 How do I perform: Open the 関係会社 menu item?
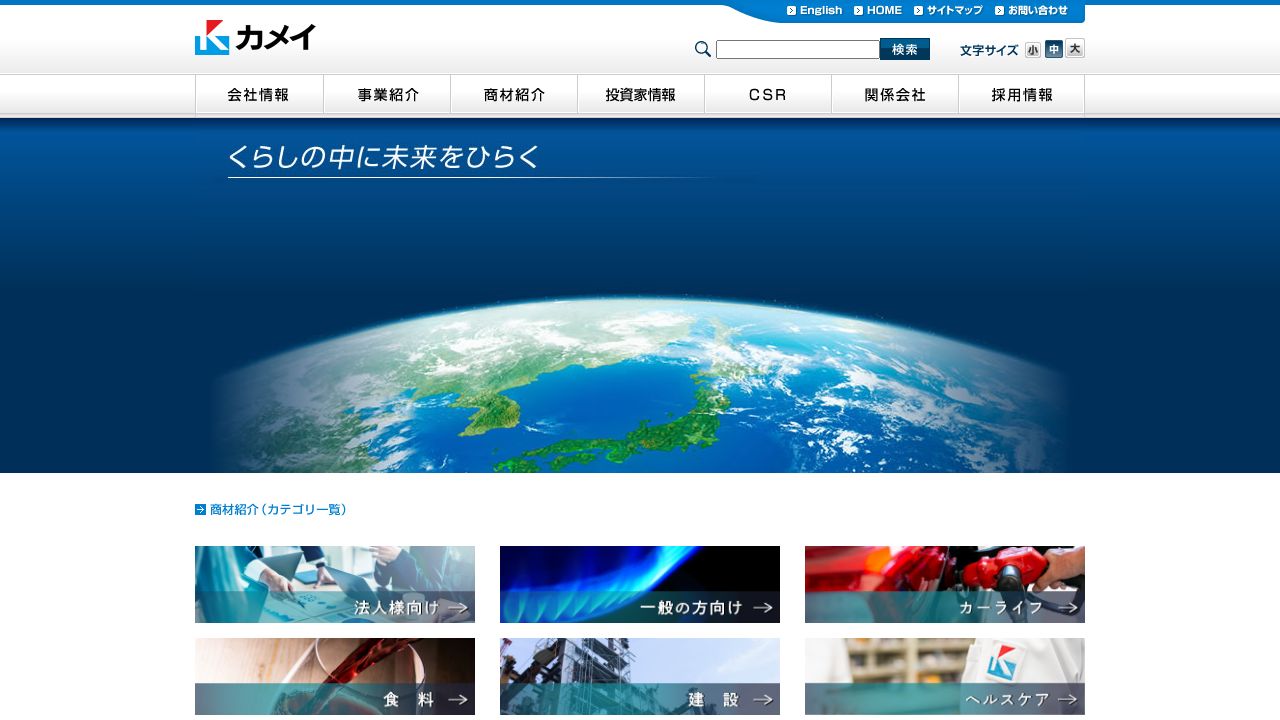coord(895,95)
